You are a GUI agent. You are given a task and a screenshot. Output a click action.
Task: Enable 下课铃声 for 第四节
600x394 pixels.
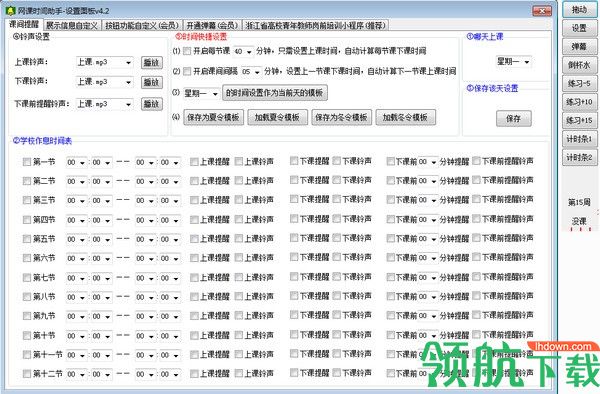tap(336, 218)
